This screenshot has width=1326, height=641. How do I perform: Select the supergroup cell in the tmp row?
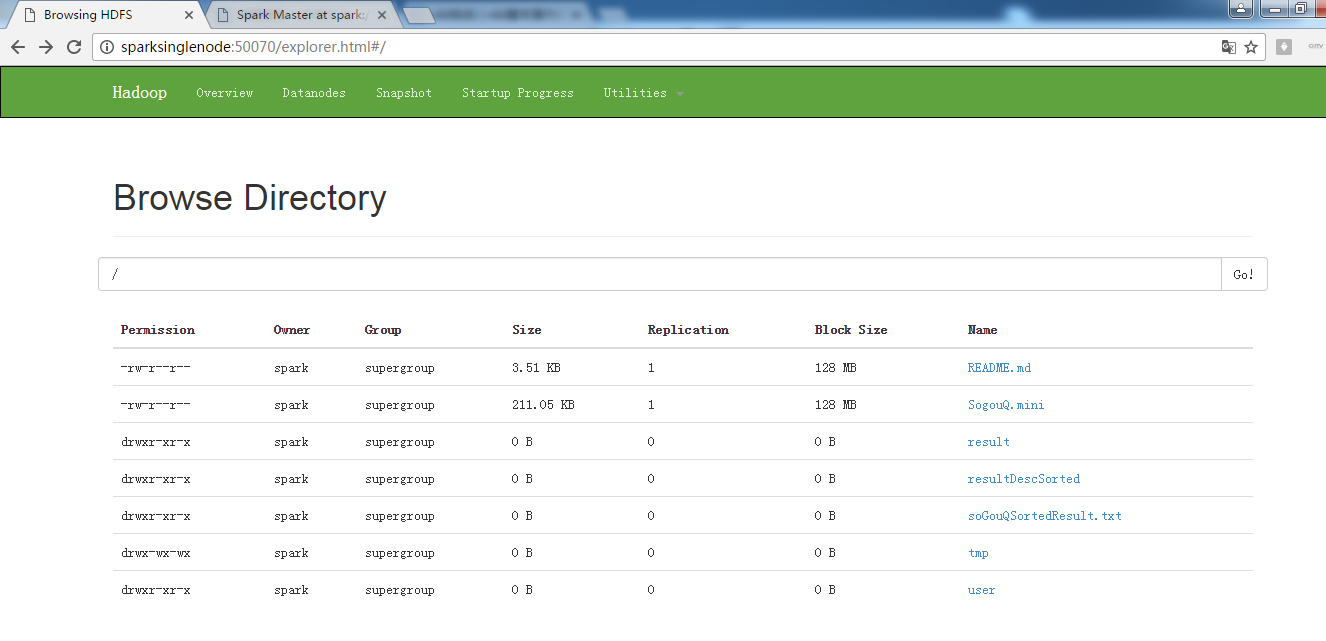[x=399, y=553]
